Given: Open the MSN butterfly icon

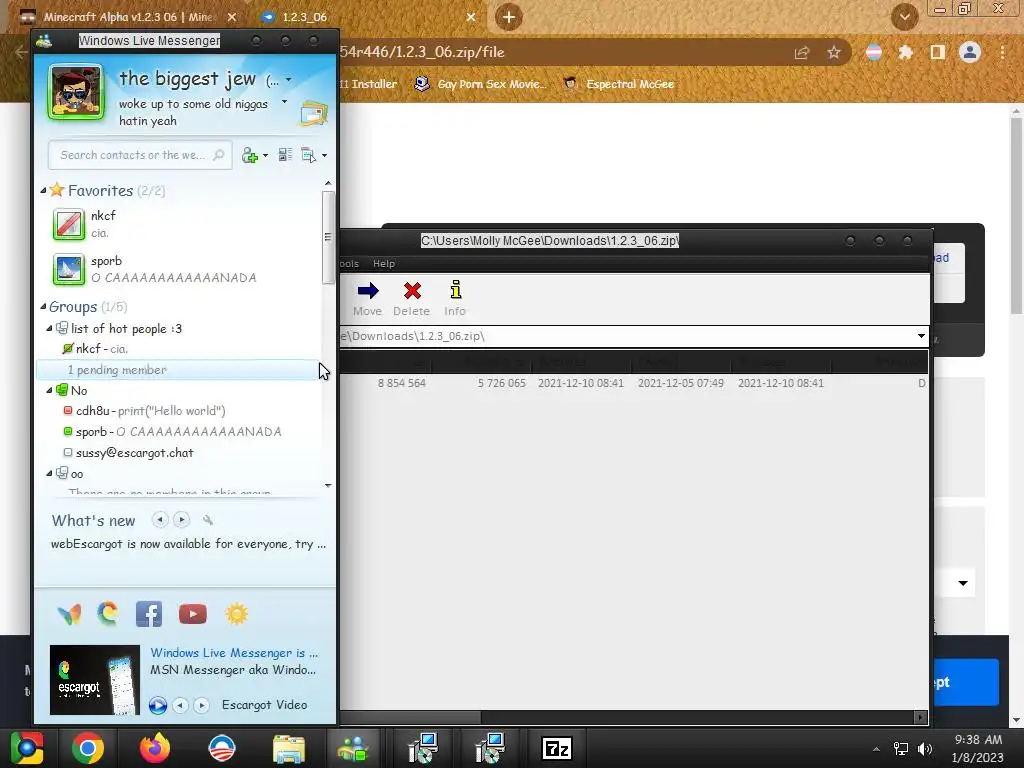Looking at the screenshot, I should [x=69, y=614].
